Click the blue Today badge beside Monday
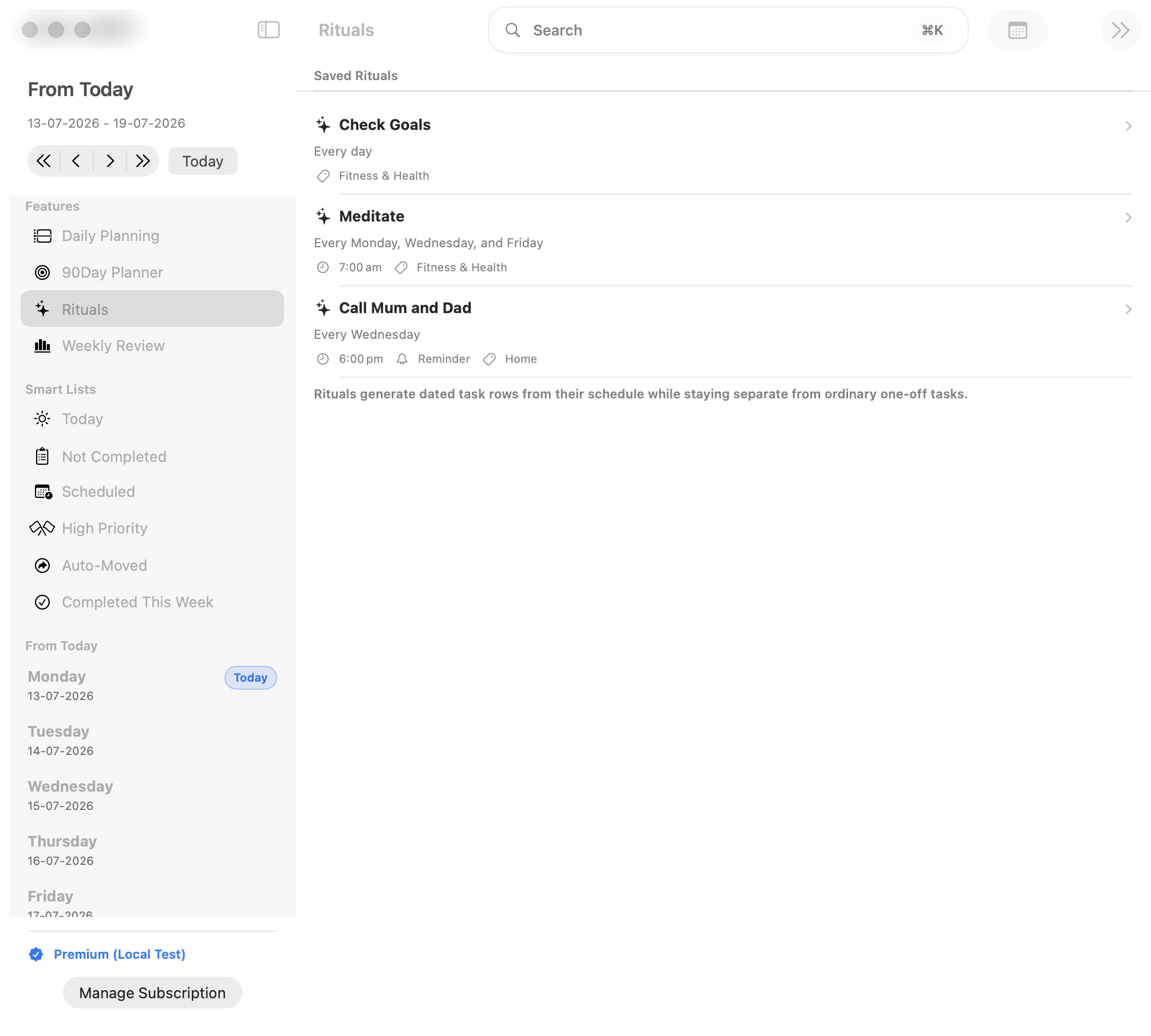 click(251, 678)
